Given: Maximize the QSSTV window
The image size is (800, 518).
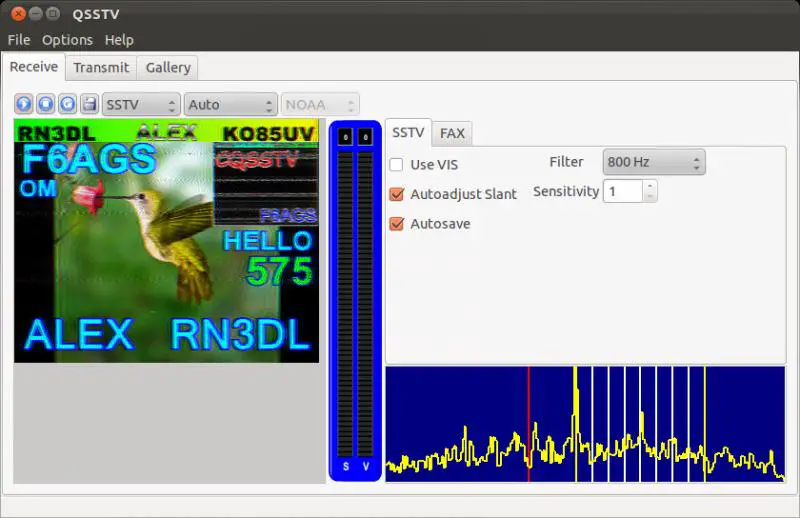Looking at the screenshot, I should tap(53, 14).
